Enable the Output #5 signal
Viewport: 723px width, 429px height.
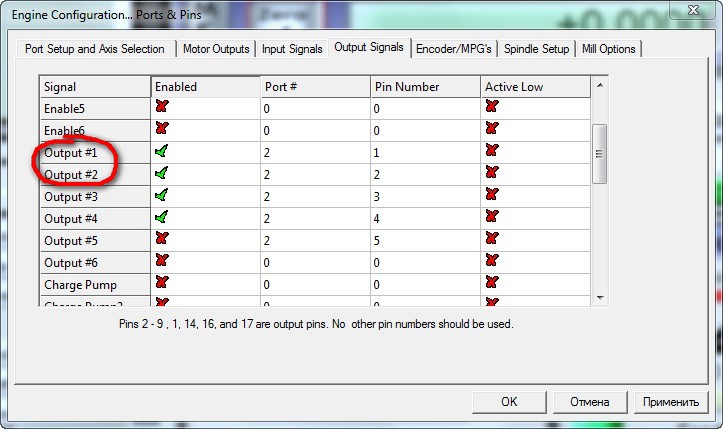(162, 238)
